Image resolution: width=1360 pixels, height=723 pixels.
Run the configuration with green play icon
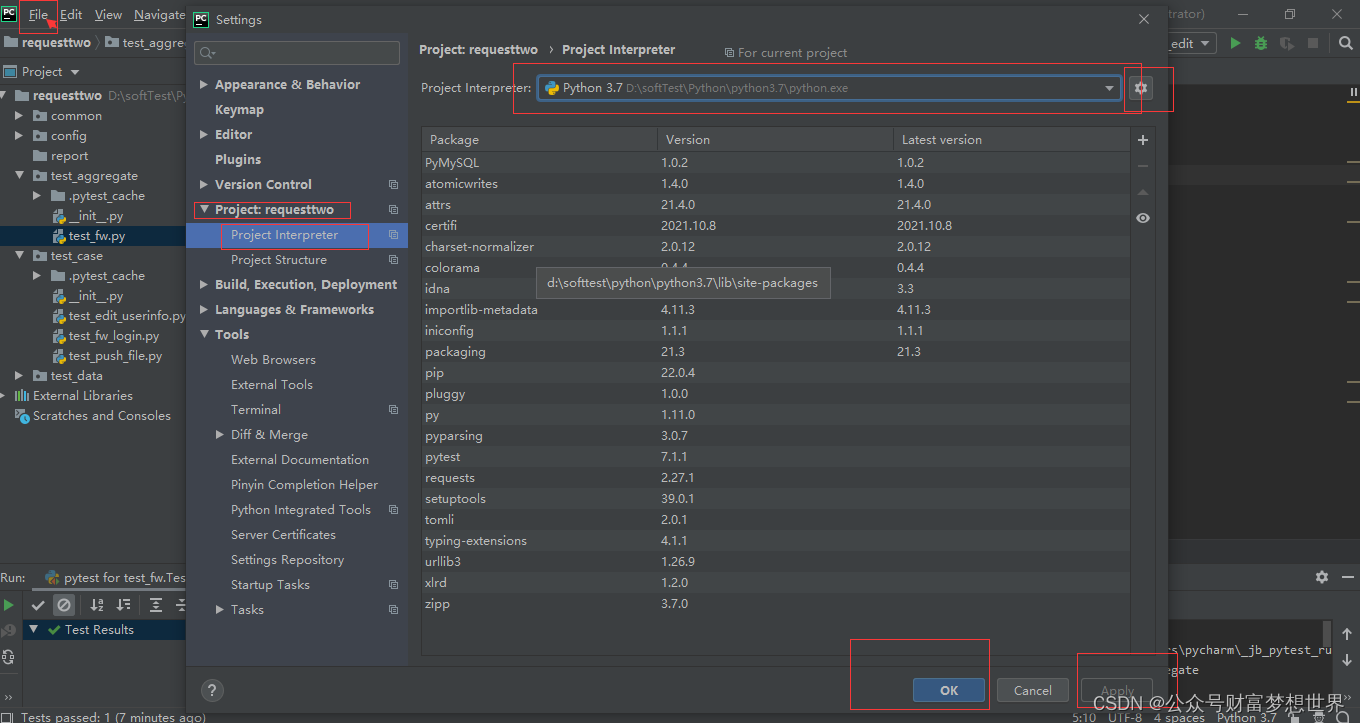[1236, 43]
